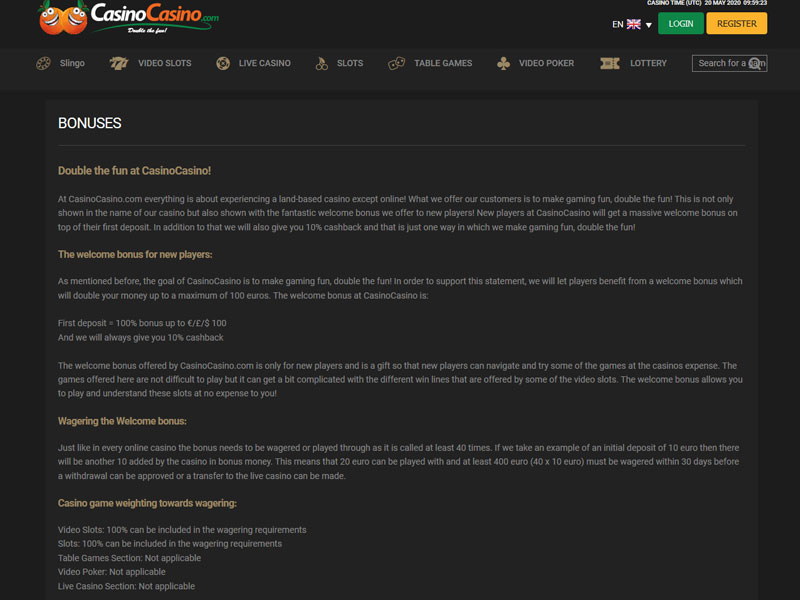Click 'Double the fun at CasinoCasino!' heading

click(x=134, y=171)
